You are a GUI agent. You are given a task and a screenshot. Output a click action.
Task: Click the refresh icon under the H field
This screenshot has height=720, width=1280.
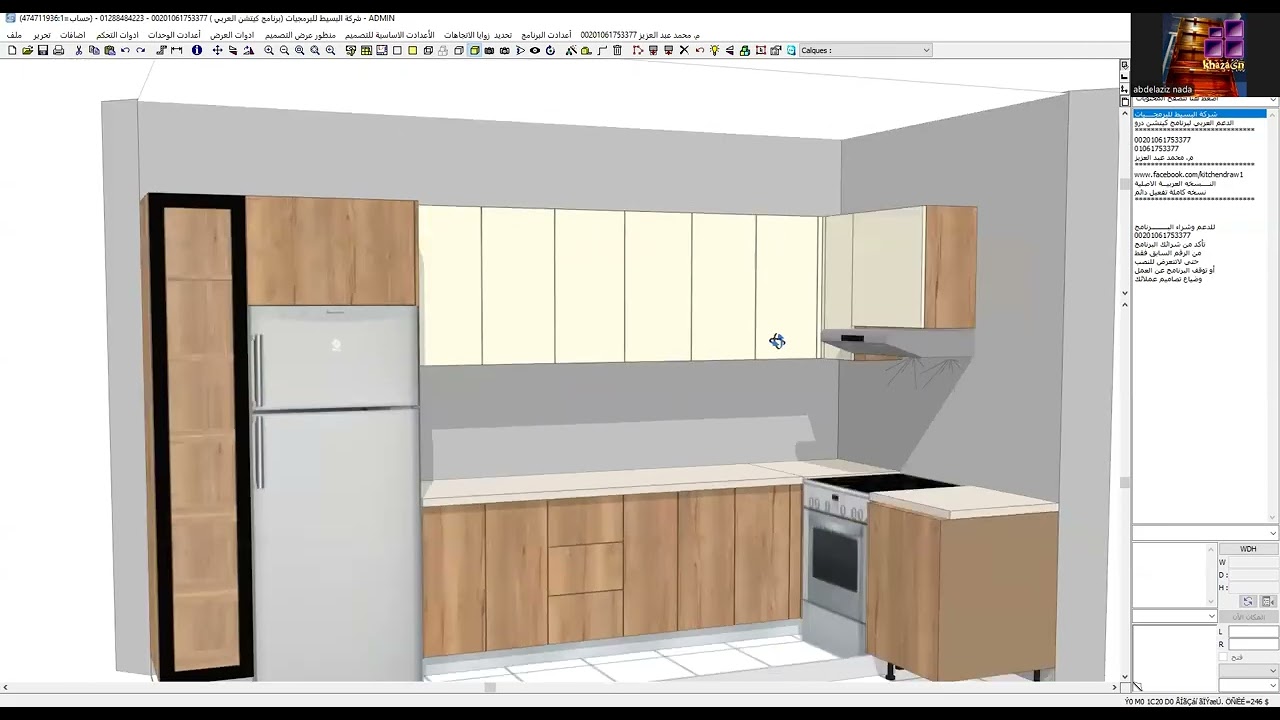pyautogui.click(x=1248, y=601)
